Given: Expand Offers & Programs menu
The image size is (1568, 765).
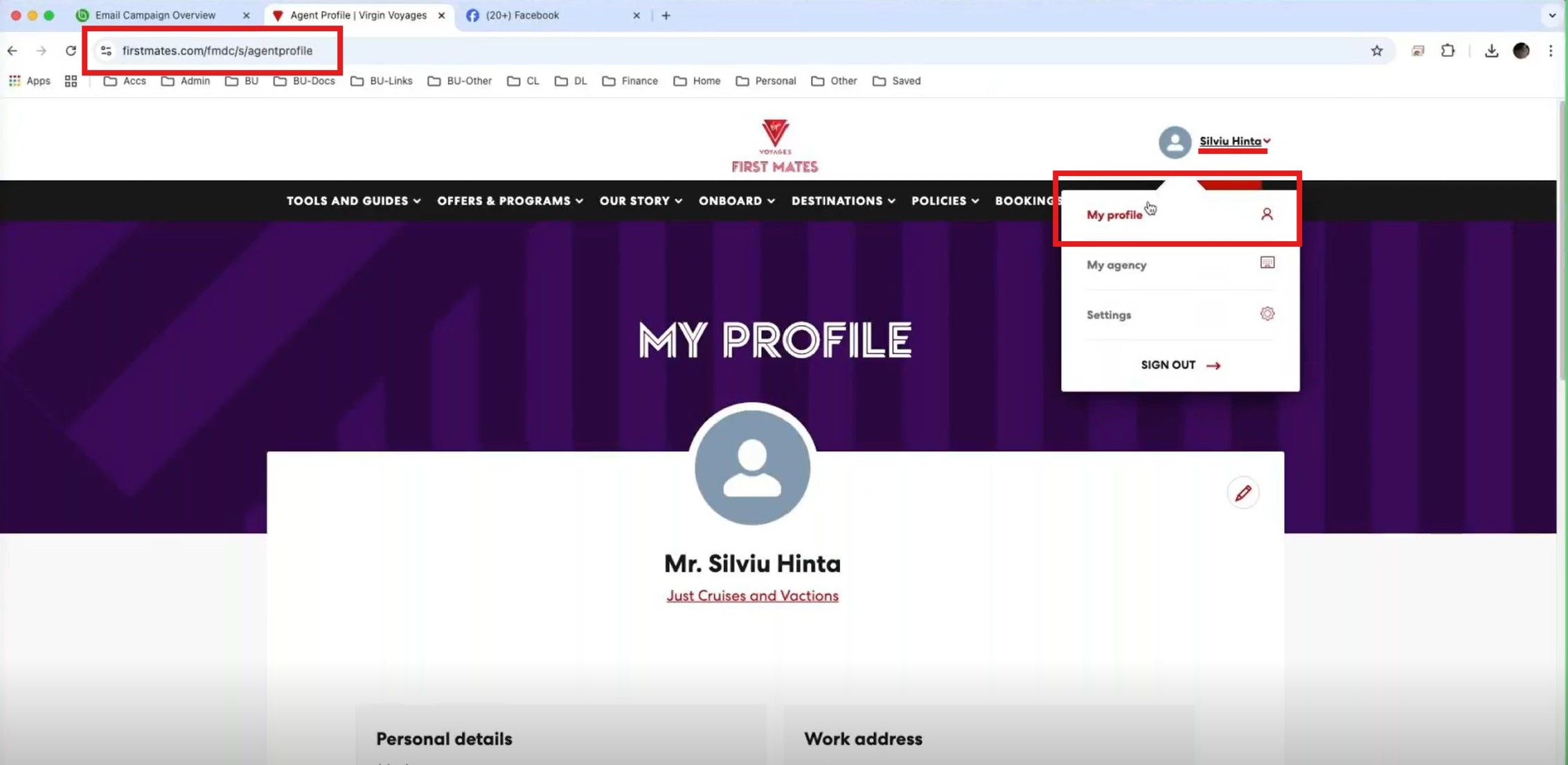Looking at the screenshot, I should coord(510,201).
